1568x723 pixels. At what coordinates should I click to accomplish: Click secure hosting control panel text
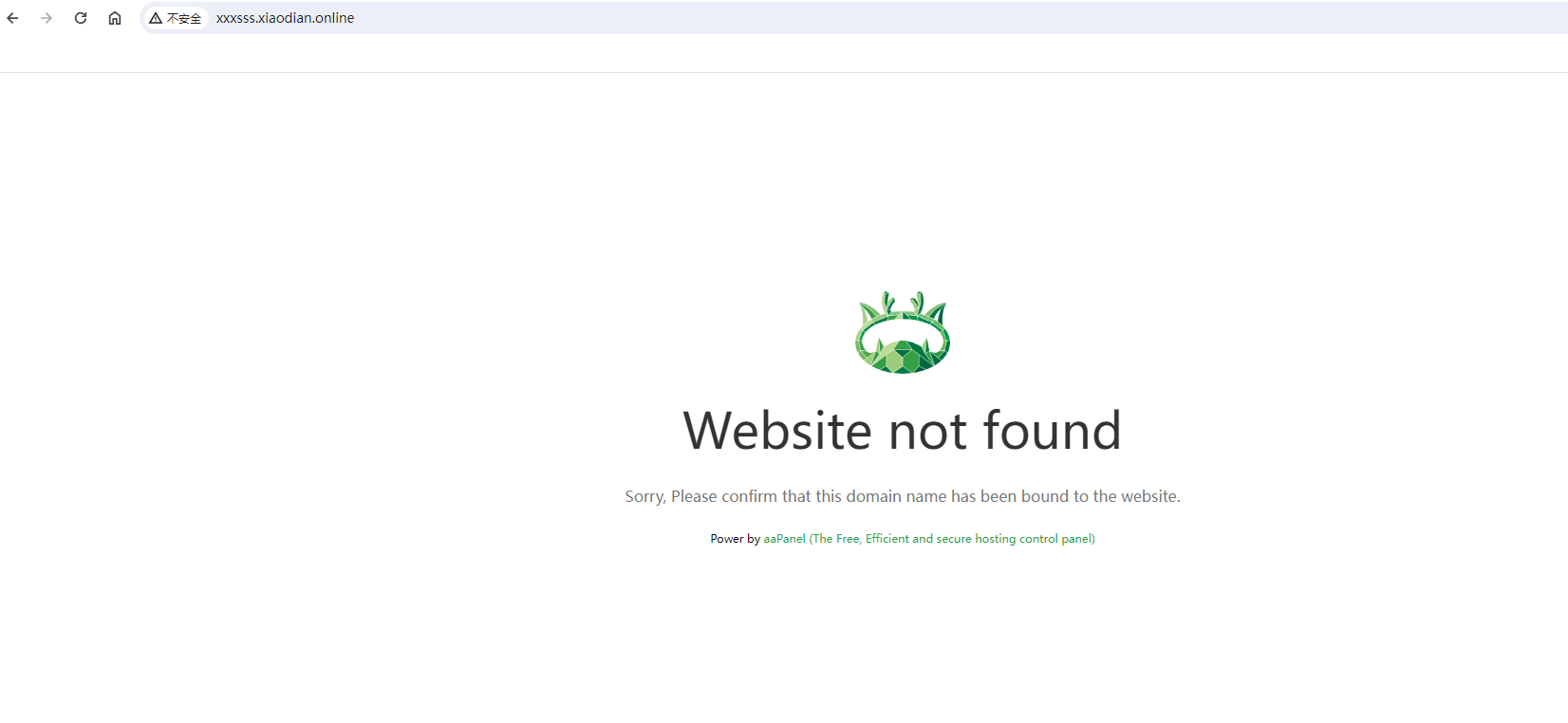click(1016, 539)
